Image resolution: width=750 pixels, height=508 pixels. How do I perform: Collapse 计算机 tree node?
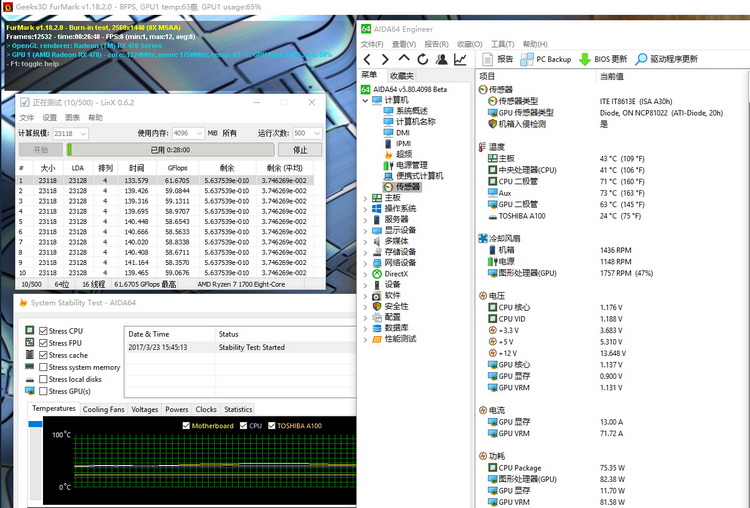(365, 100)
